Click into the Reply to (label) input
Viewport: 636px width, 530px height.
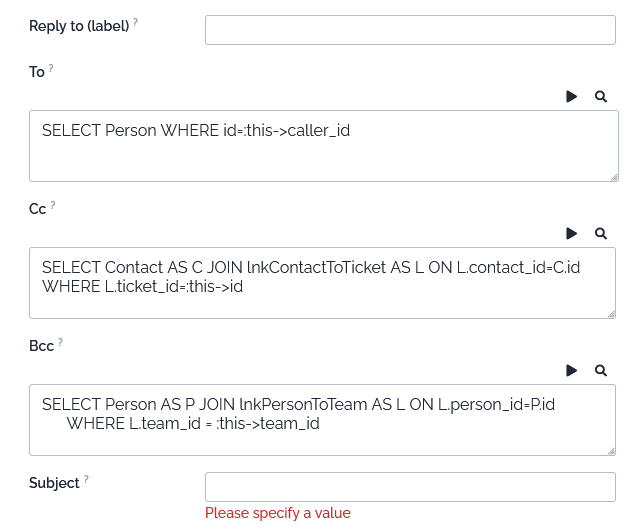(x=410, y=30)
